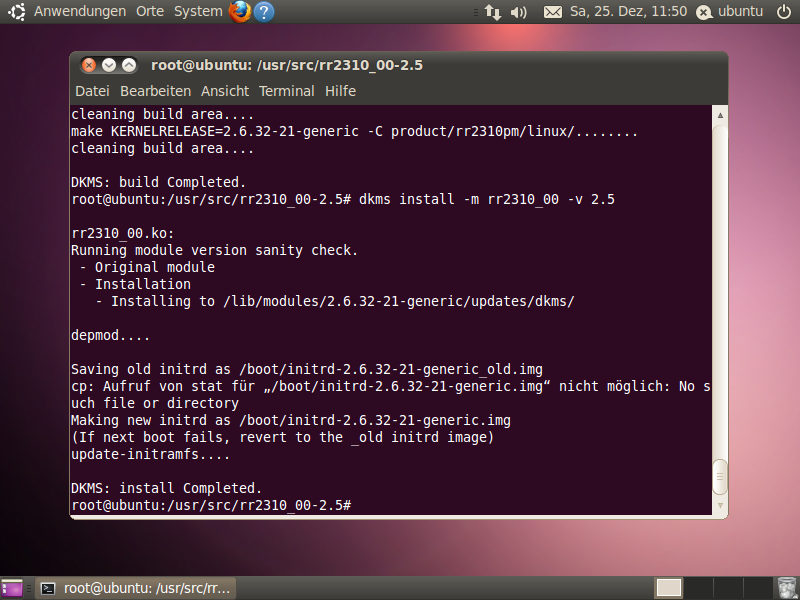Launch Firefox from the top panel

coord(240,12)
